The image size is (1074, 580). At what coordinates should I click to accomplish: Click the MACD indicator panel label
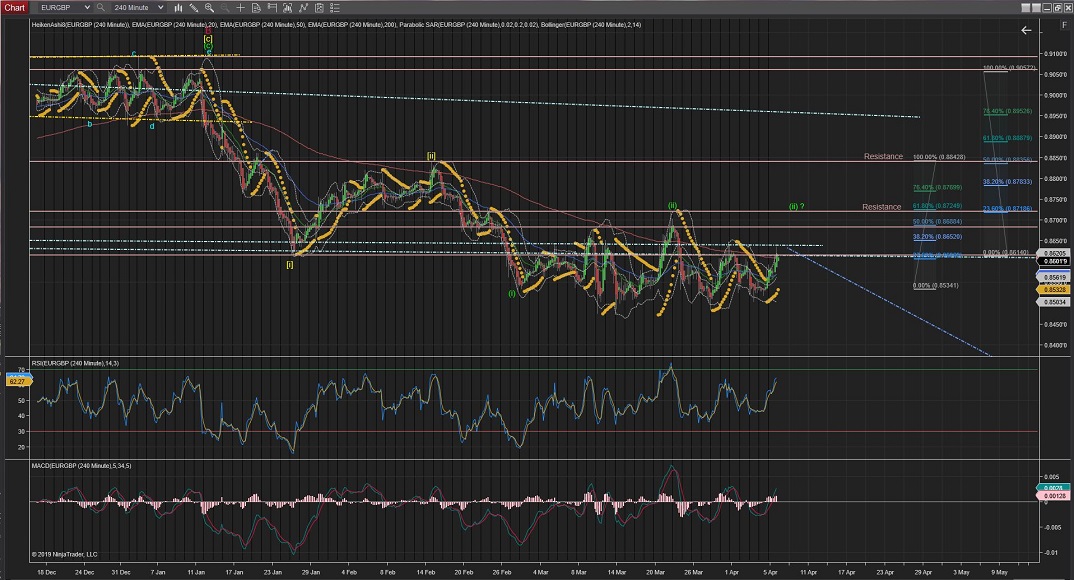81,466
